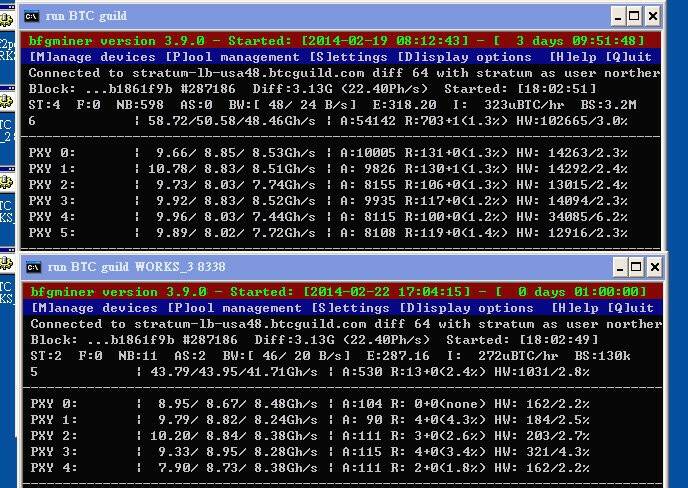Click hashrate '10.20/ 8.84/ 8.38Gh/s' of lower PXY 2
The height and width of the screenshot is (488, 688).
click(x=234, y=436)
